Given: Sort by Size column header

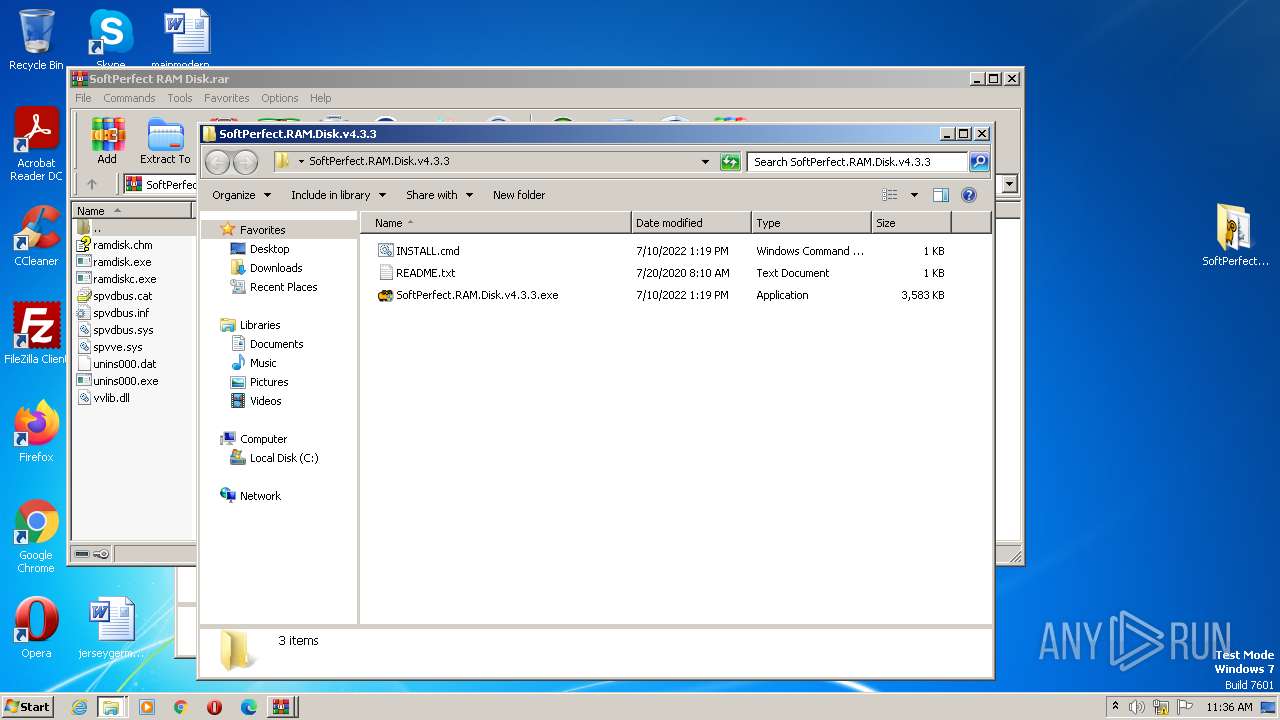Looking at the screenshot, I should [x=911, y=223].
